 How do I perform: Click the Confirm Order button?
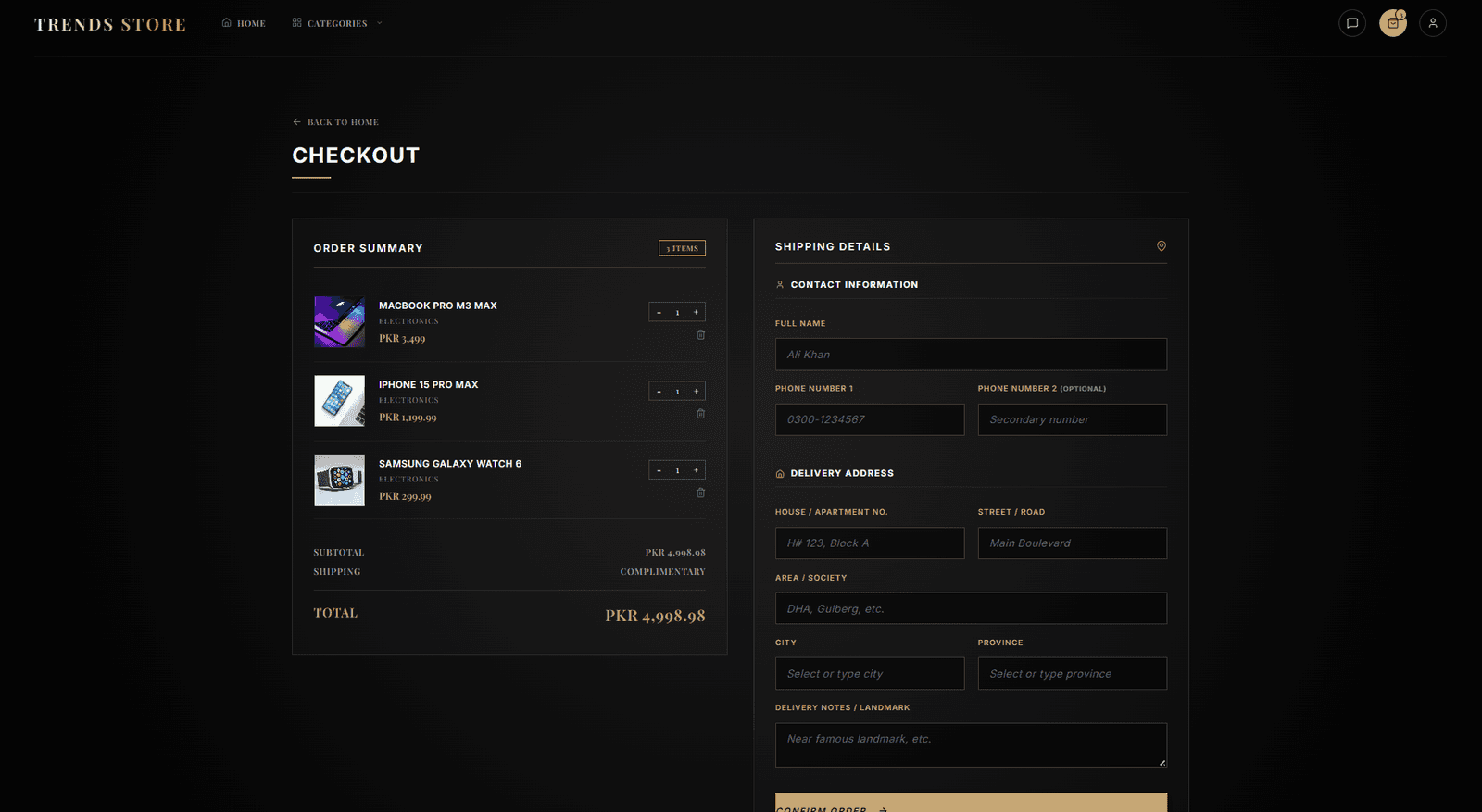(x=971, y=803)
